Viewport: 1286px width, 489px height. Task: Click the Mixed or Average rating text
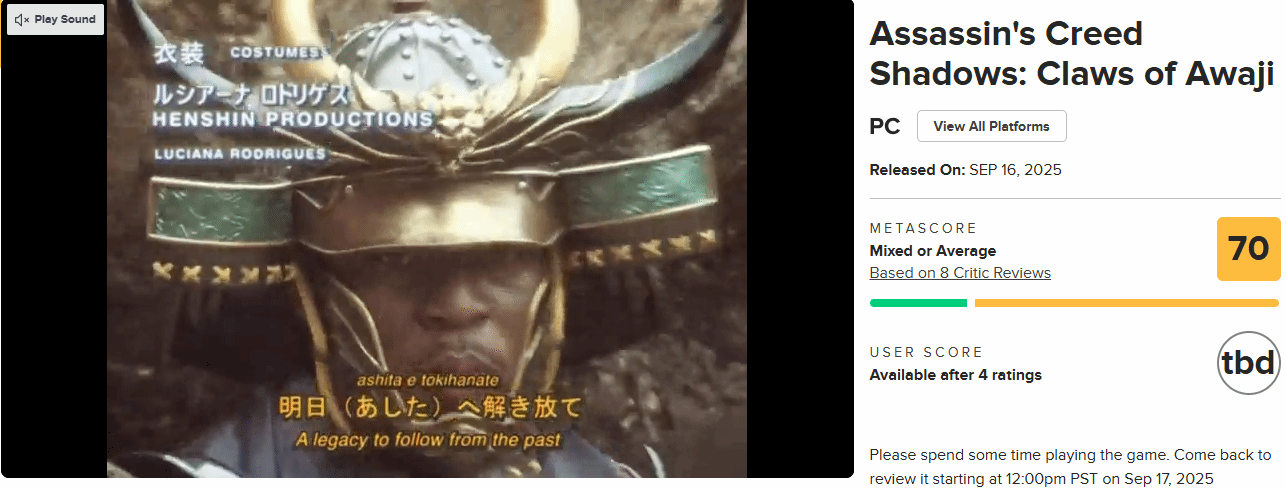pyautogui.click(x=933, y=251)
